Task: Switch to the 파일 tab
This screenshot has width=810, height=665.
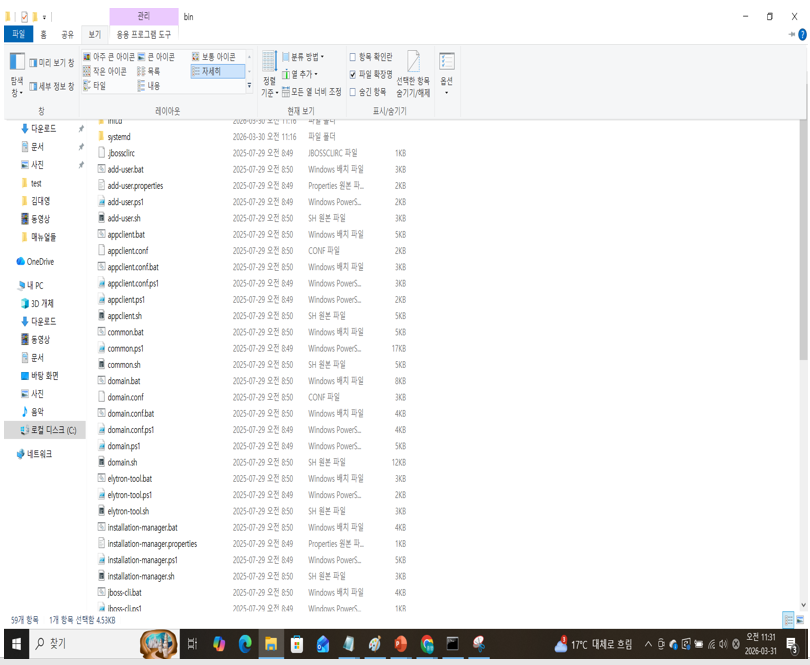Action: click(x=19, y=34)
